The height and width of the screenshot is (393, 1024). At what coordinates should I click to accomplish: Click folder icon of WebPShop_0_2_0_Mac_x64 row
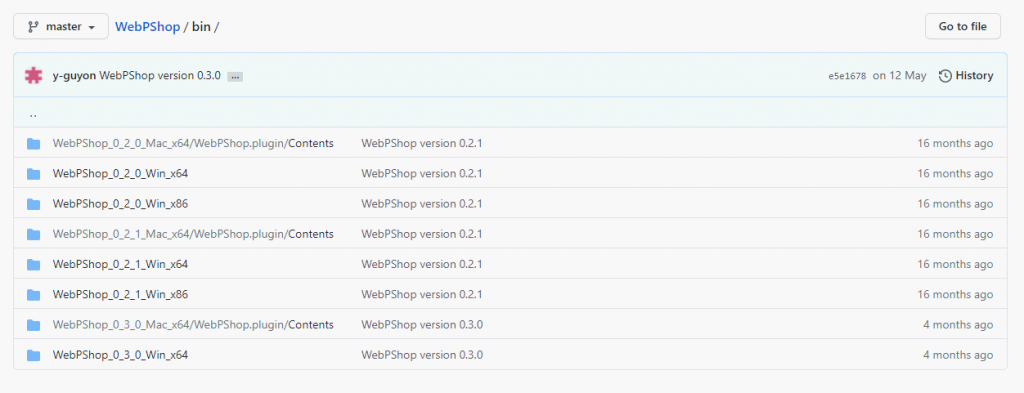[x=33, y=144]
